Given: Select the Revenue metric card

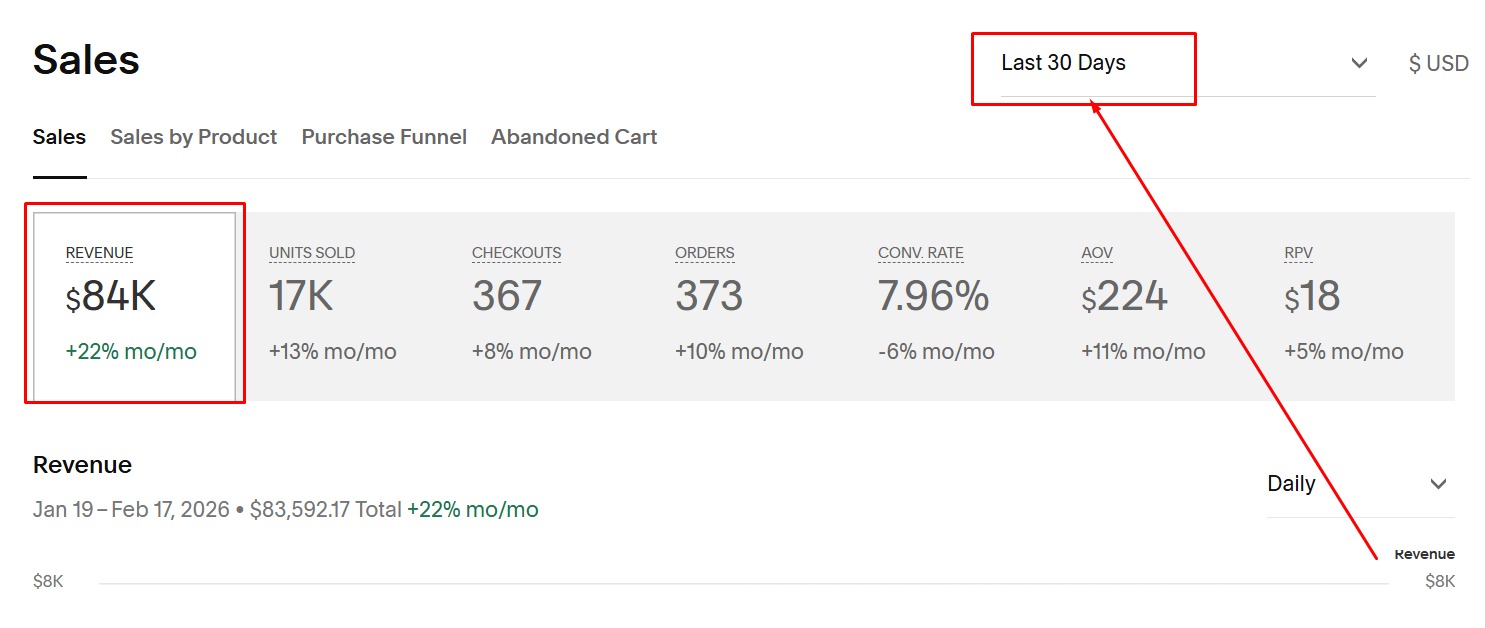Looking at the screenshot, I should [135, 305].
